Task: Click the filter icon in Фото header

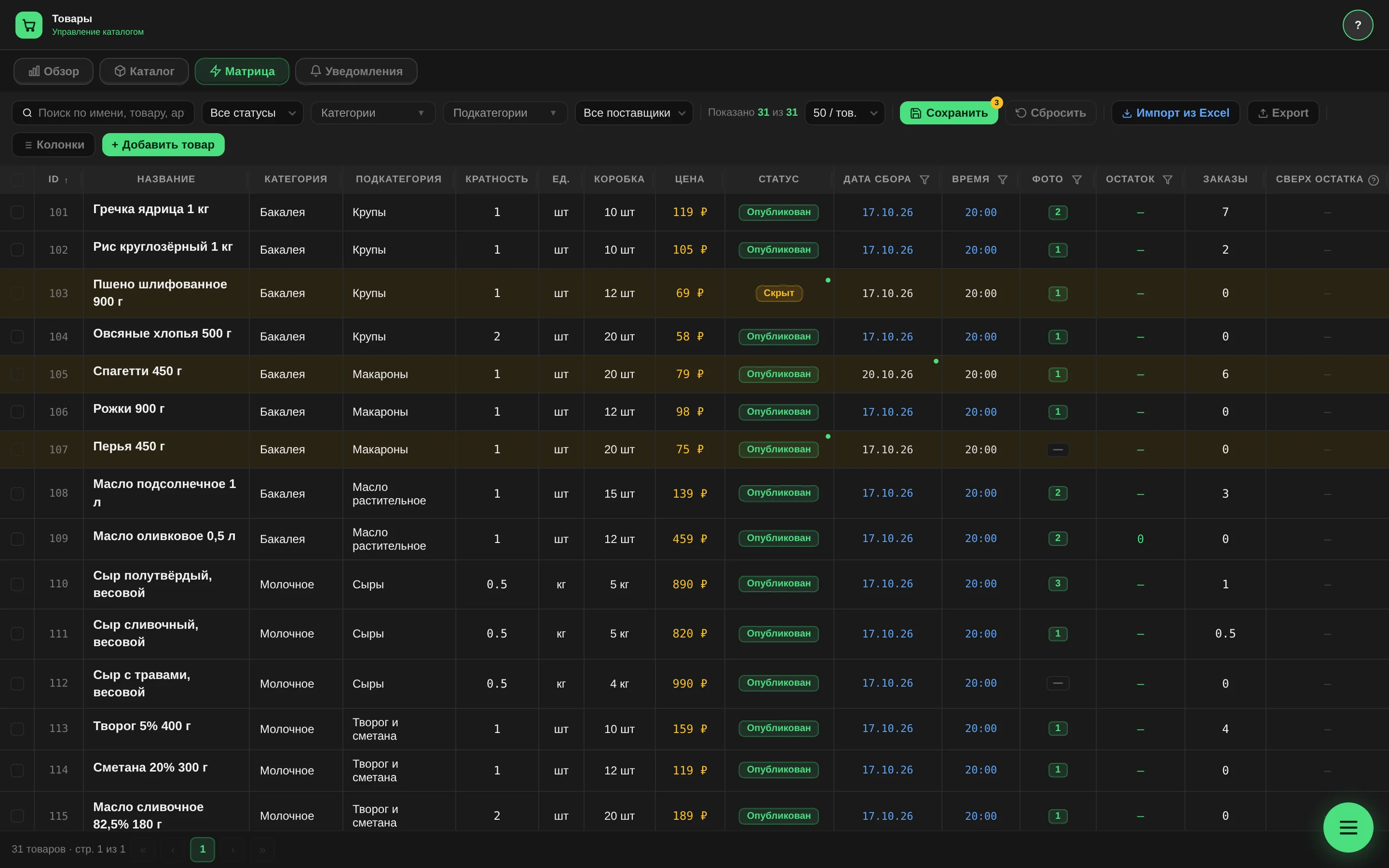Action: (1077, 180)
